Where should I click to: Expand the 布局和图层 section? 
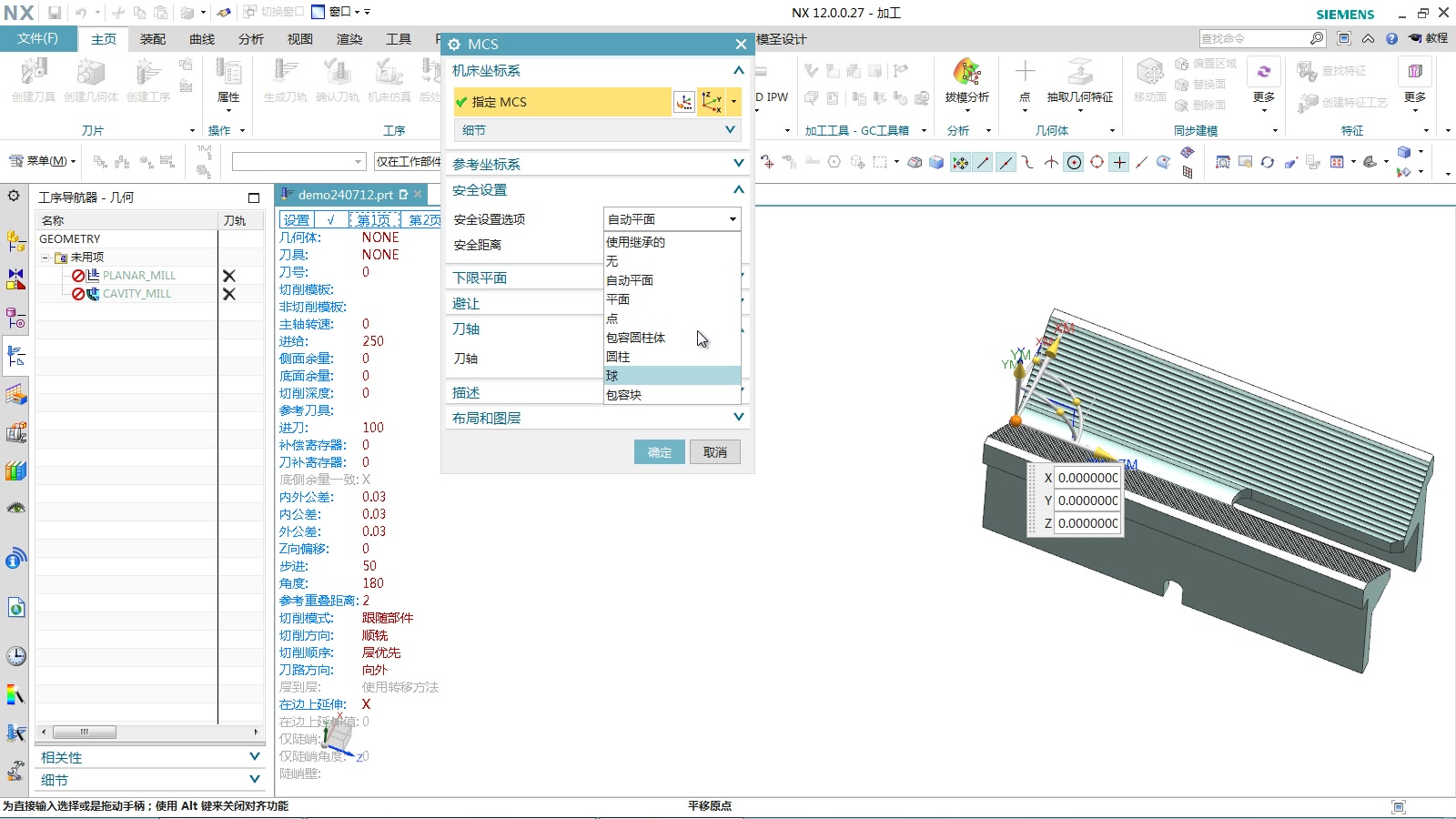pyautogui.click(x=738, y=418)
